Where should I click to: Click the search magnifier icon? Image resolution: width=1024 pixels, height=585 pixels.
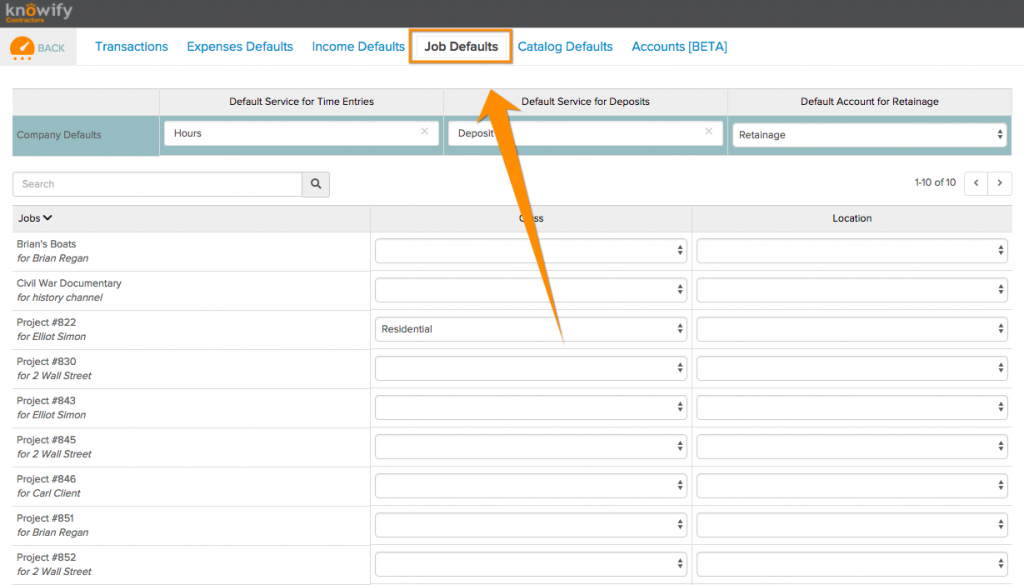point(315,184)
